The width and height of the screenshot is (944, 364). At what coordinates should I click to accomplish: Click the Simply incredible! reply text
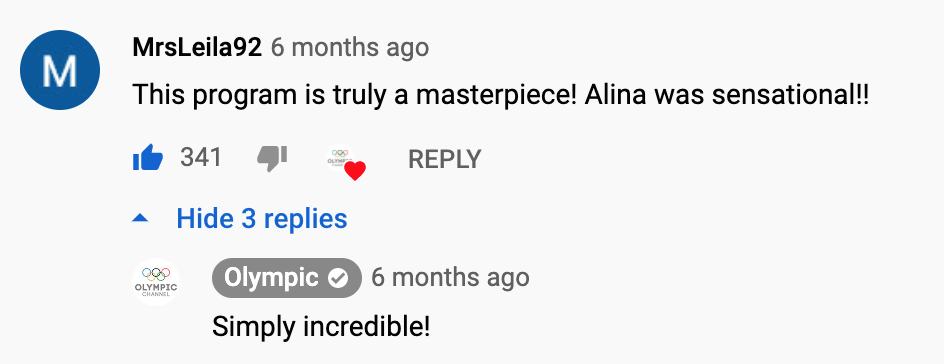coord(321,327)
